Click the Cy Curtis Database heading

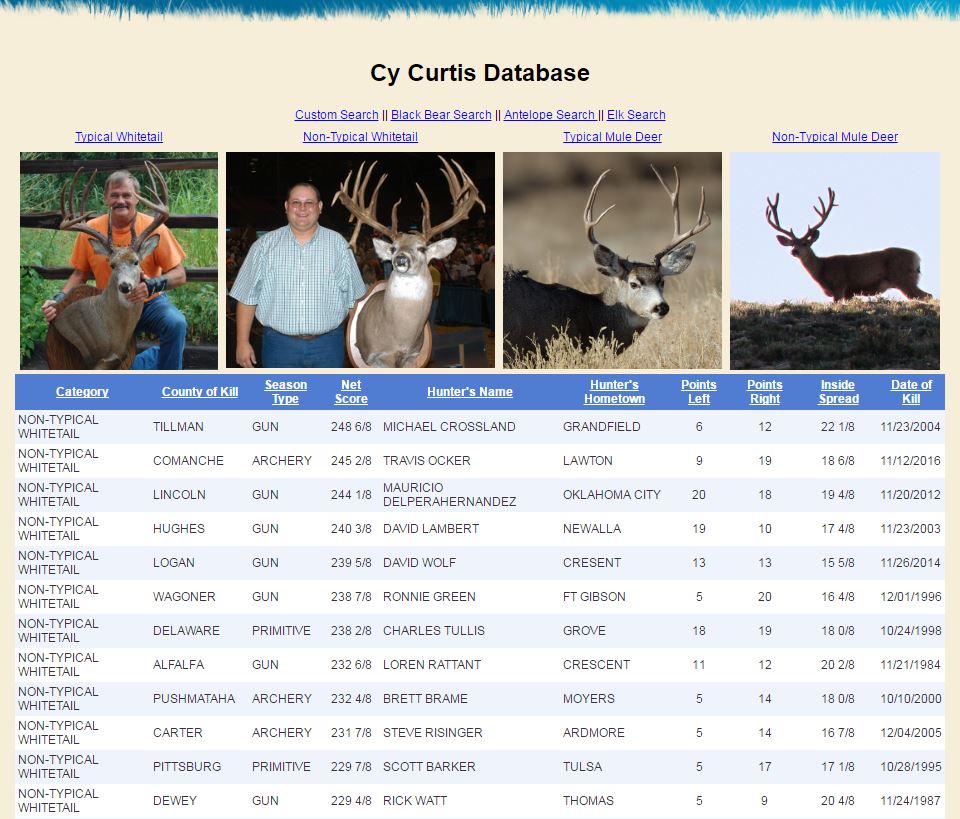point(480,73)
